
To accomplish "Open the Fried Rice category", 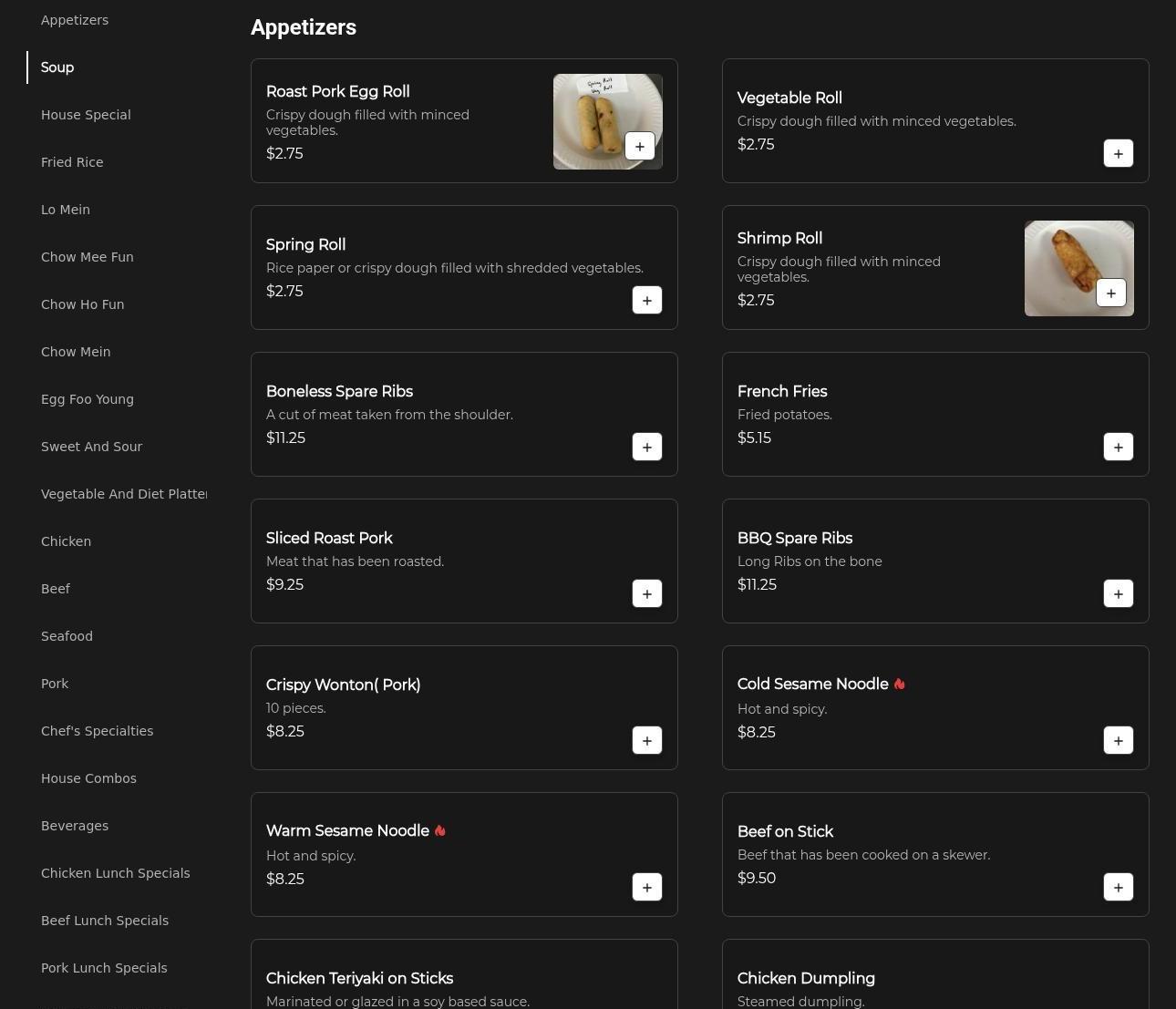I will point(72,162).
